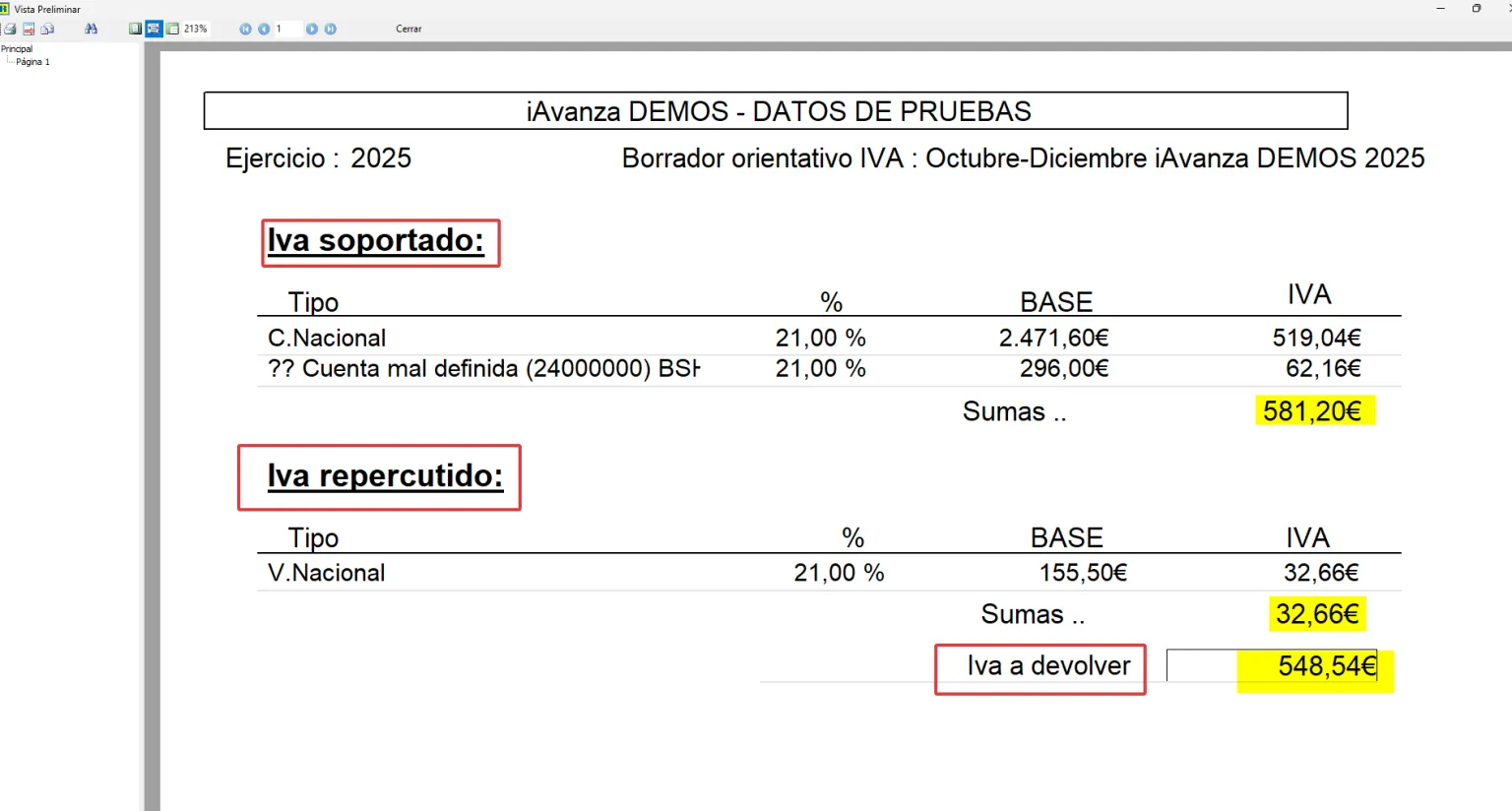This screenshot has height=811, width=1512.
Task: Click the print icon in the toolbar
Action: click(x=10, y=29)
